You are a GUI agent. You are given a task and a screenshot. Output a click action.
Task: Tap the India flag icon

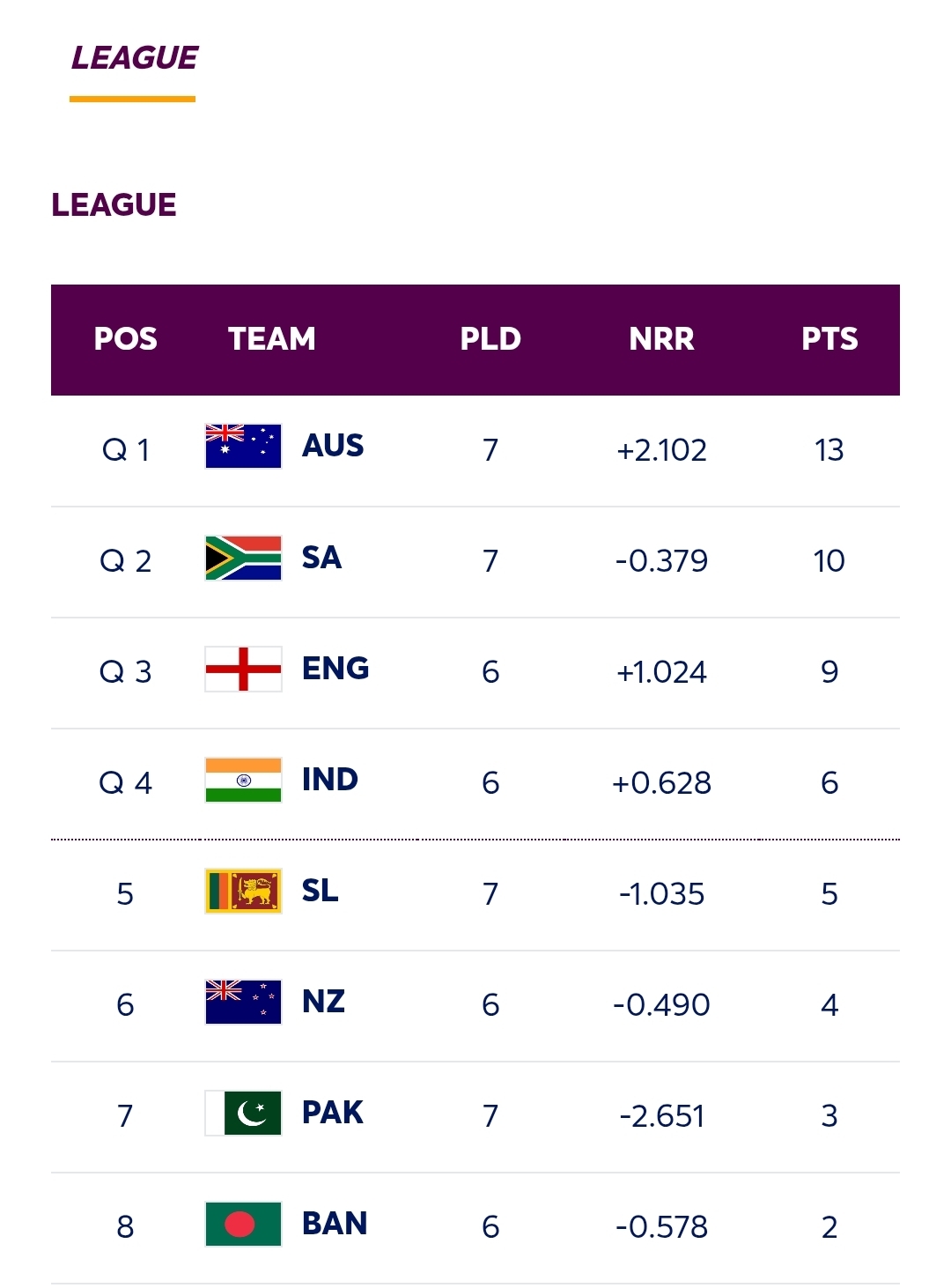[243, 781]
